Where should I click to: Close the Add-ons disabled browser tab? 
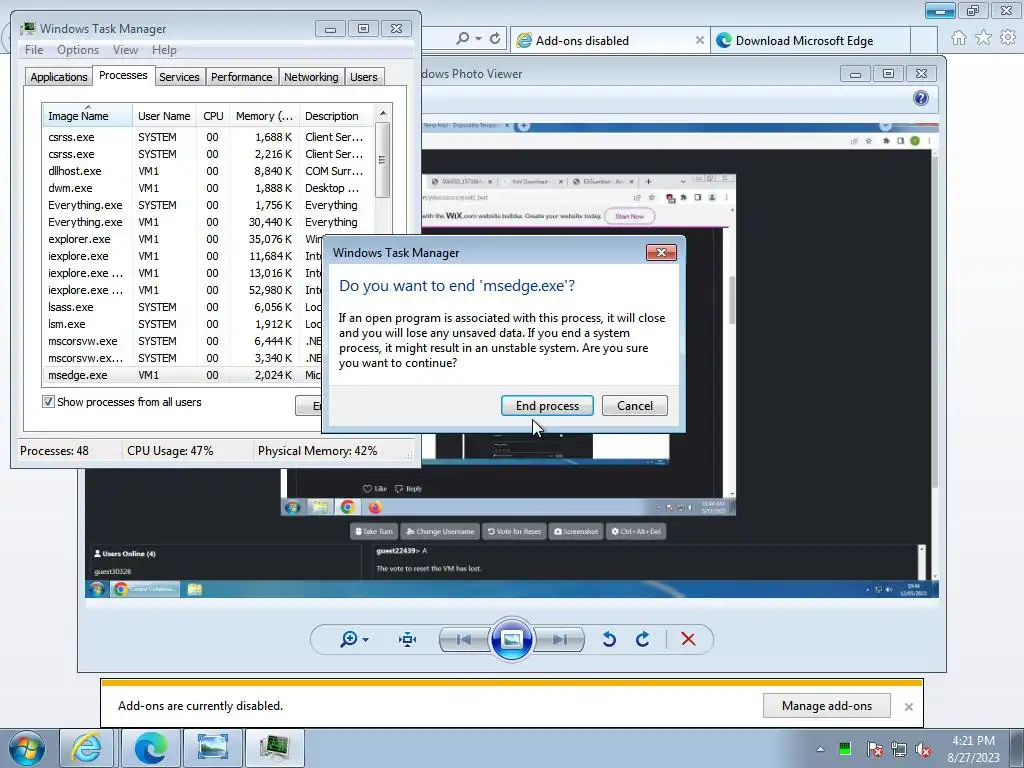point(699,40)
